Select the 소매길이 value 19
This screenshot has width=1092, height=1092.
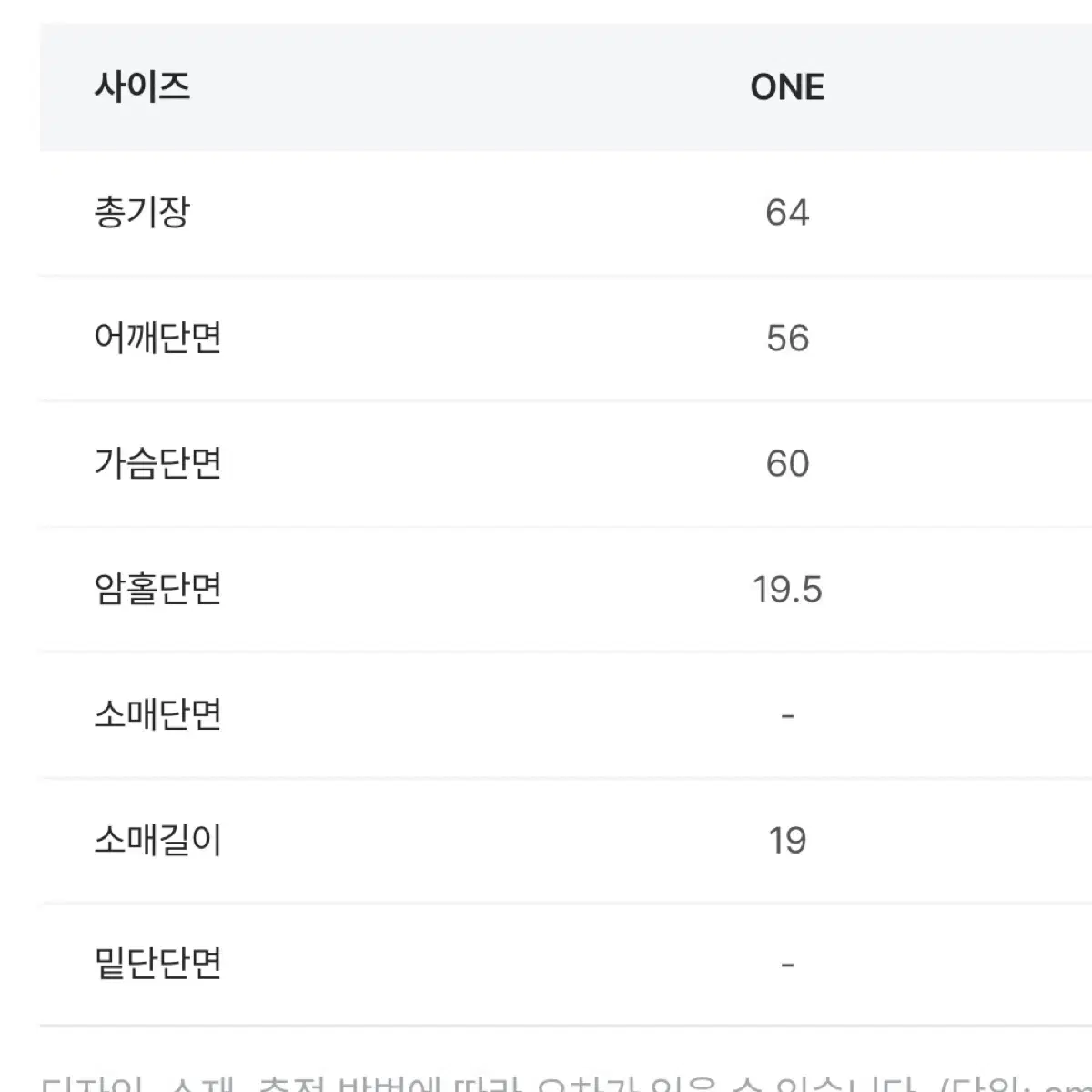pyautogui.click(x=787, y=840)
